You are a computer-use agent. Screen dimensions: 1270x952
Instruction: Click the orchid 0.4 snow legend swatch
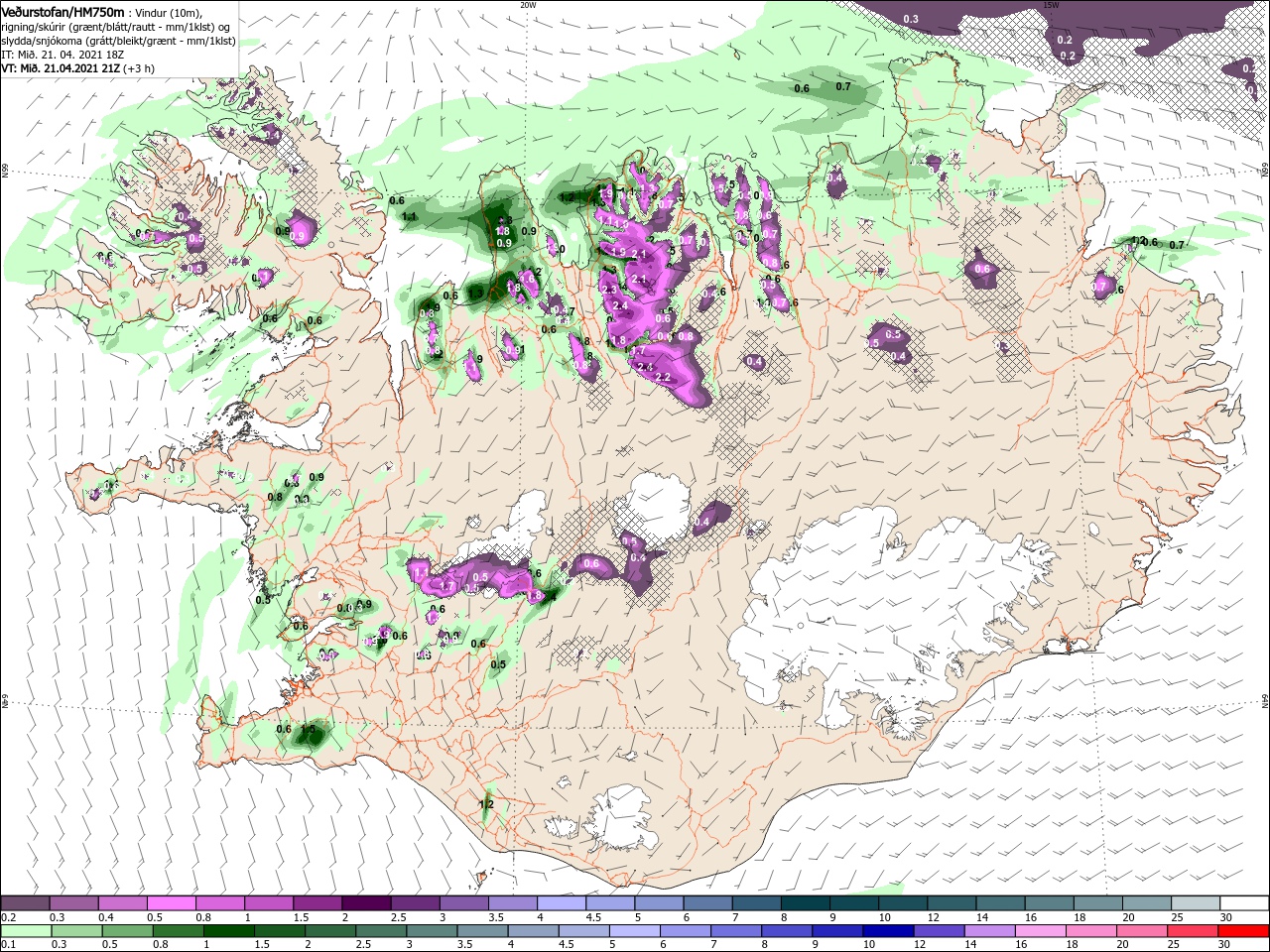[x=122, y=903]
